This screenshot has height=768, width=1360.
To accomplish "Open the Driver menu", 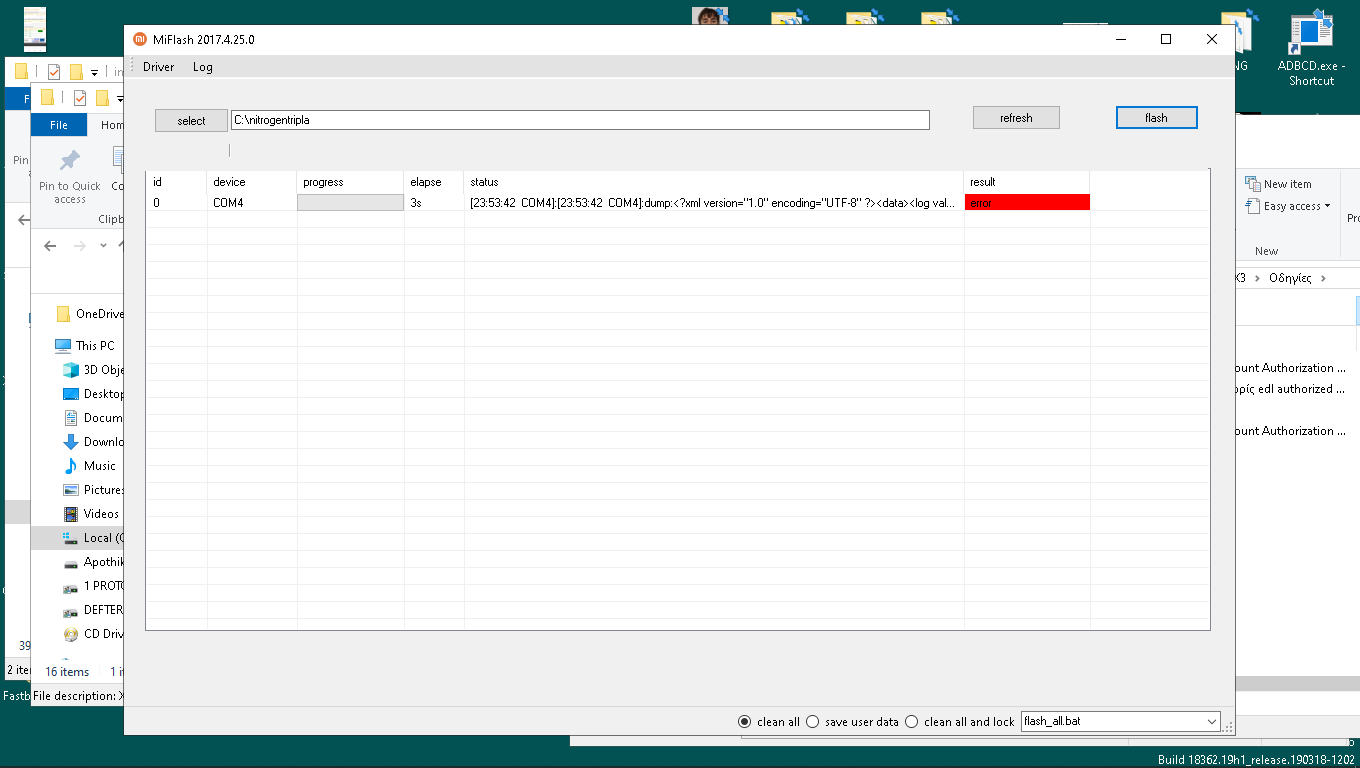I will [158, 67].
